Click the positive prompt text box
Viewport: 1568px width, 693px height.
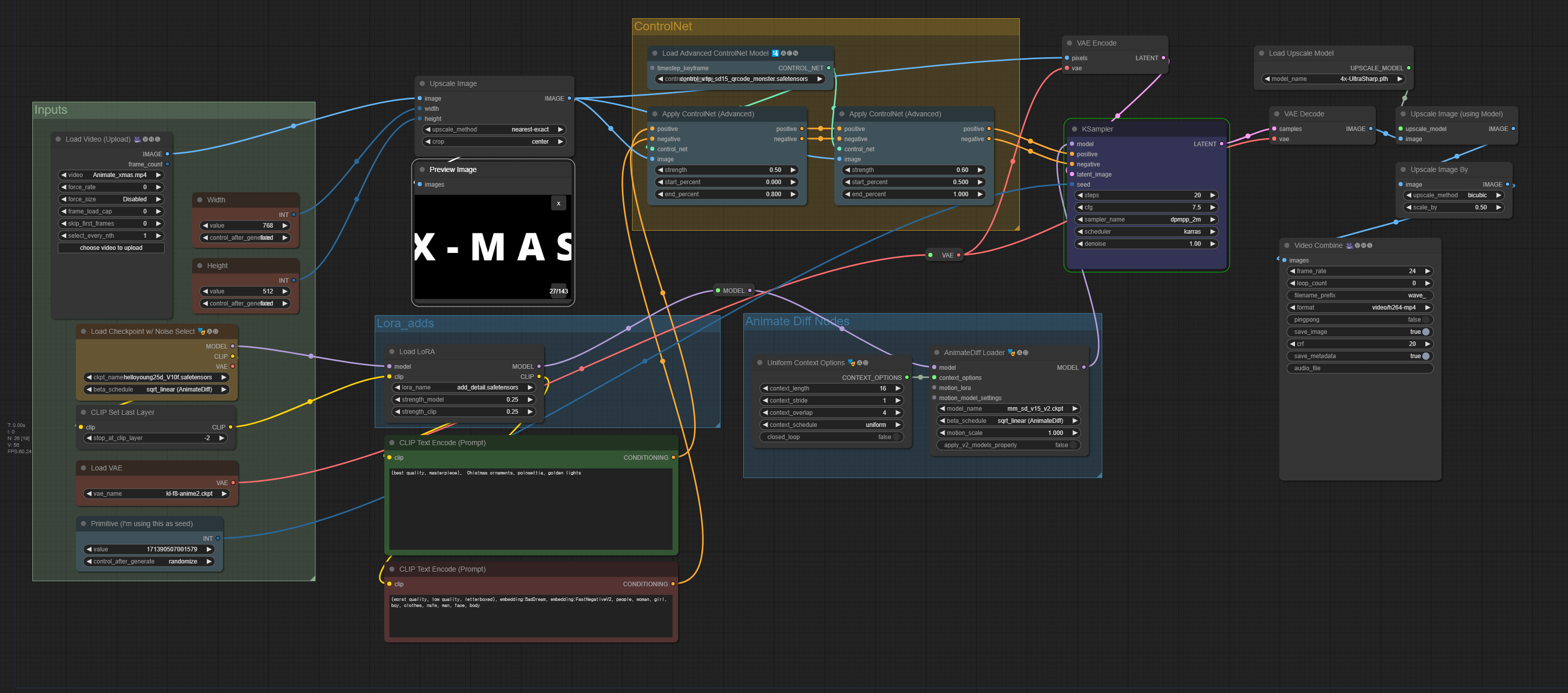click(x=531, y=508)
